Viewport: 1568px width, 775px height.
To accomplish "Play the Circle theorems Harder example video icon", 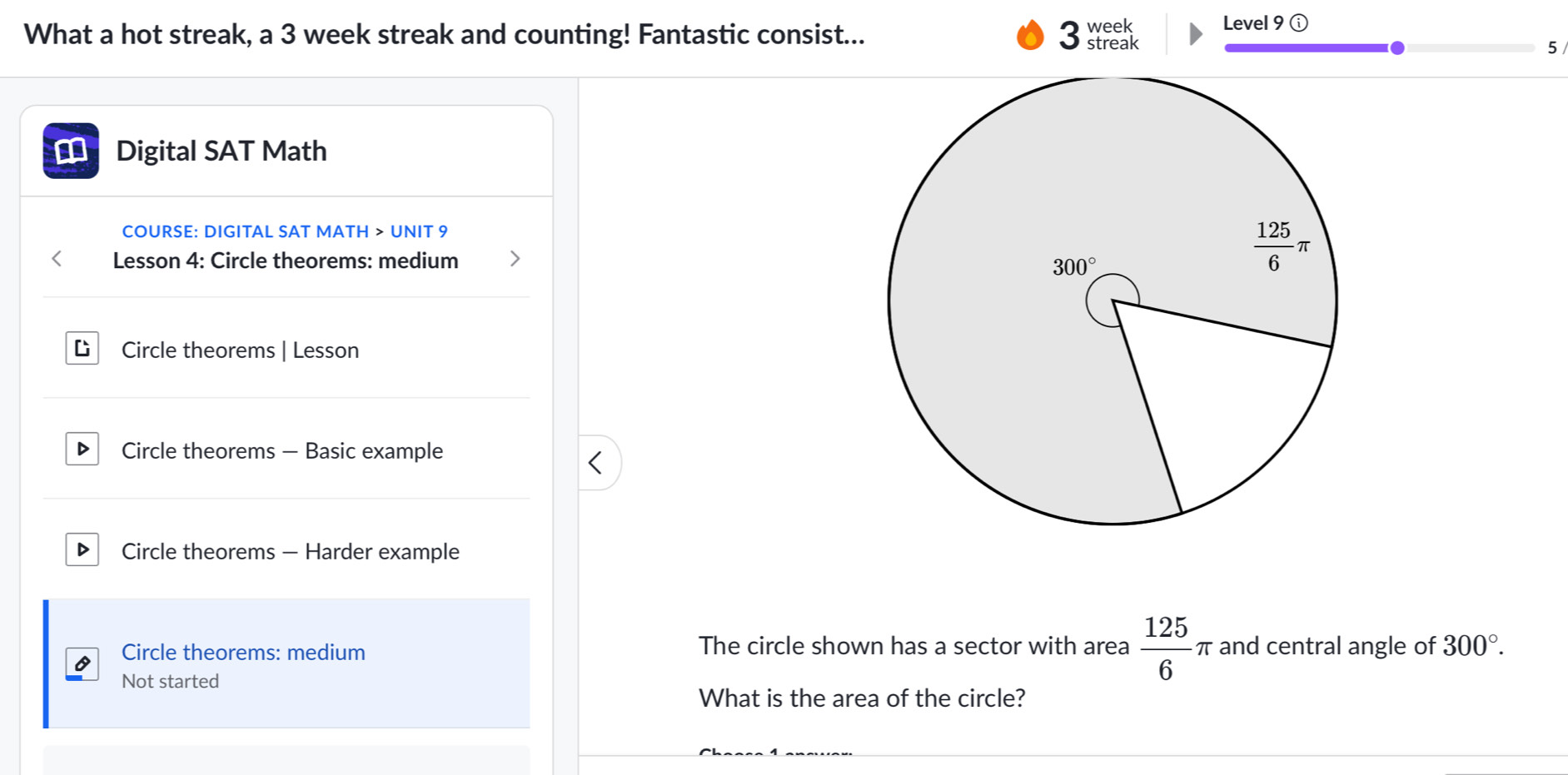I will coord(82,549).
